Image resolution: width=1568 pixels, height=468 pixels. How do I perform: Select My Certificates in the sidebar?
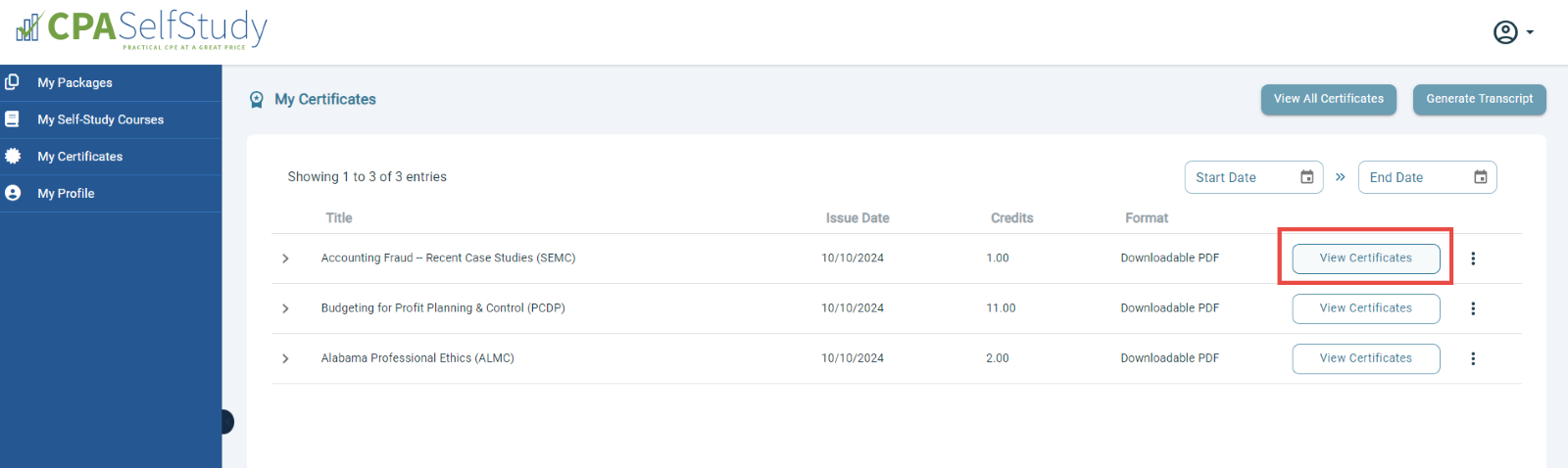111,157
